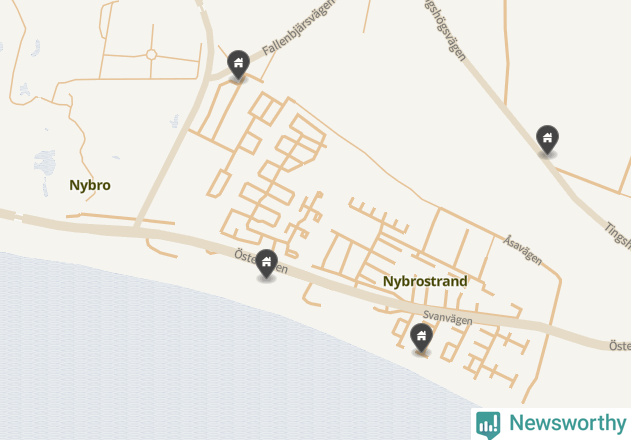Image resolution: width=631 pixels, height=440 pixels.
Task: Select the house marker below Svanvägen
Action: pos(421,337)
